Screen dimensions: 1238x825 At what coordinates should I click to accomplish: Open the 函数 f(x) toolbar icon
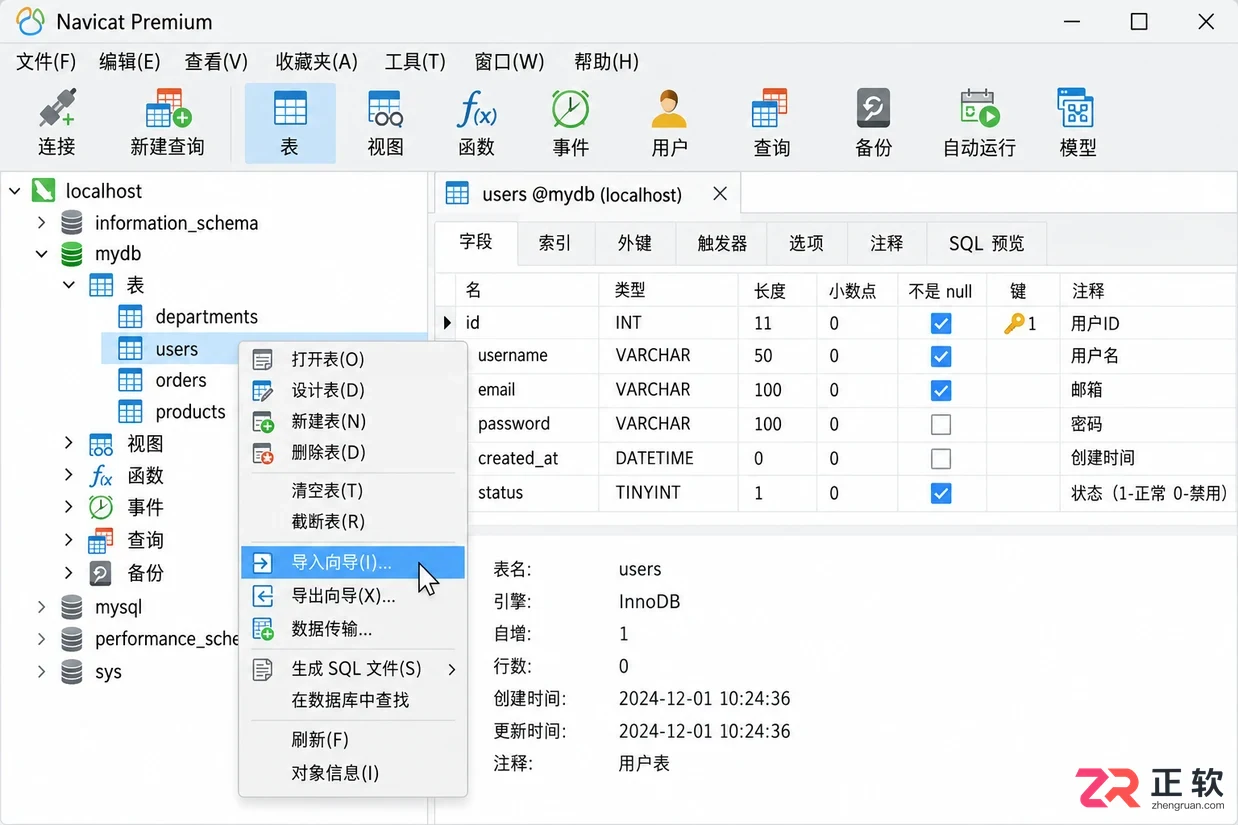[x=477, y=122]
